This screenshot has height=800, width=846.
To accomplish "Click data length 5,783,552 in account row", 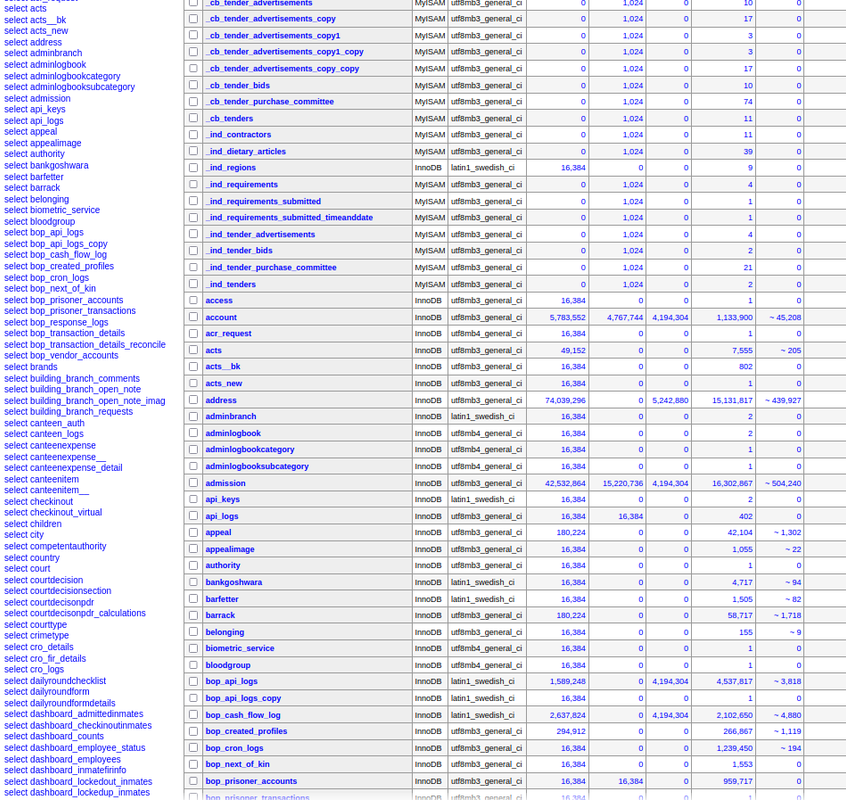I will (568, 318).
